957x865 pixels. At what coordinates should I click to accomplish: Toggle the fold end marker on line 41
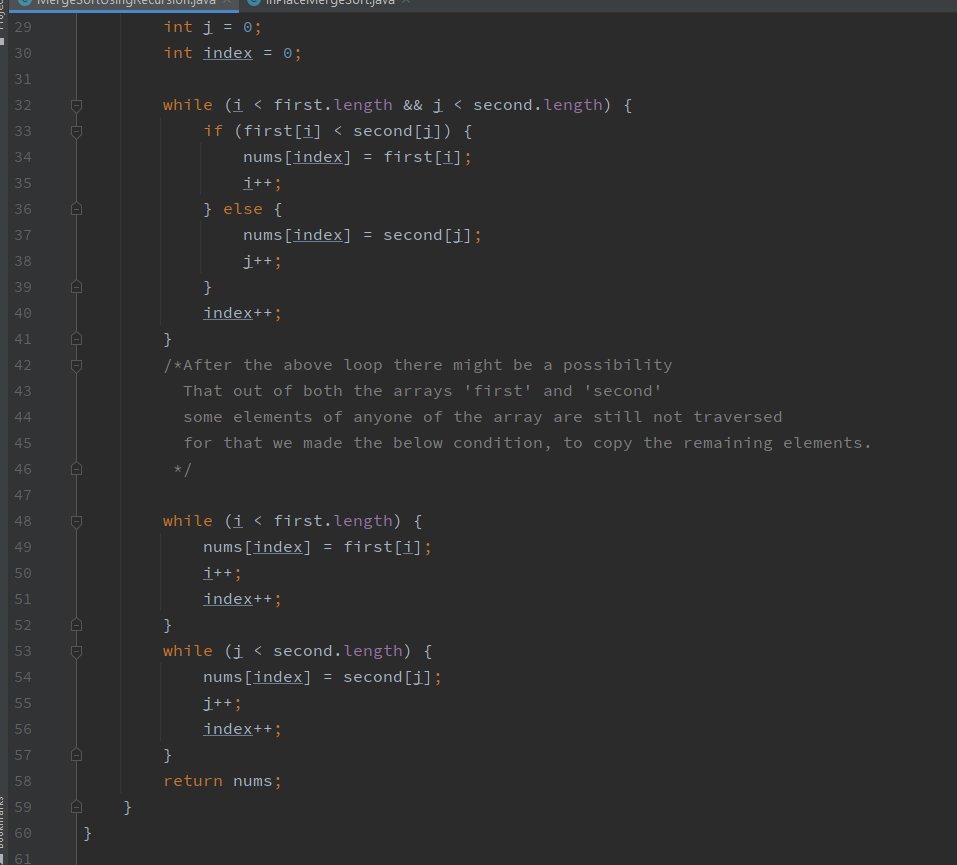(x=76, y=339)
